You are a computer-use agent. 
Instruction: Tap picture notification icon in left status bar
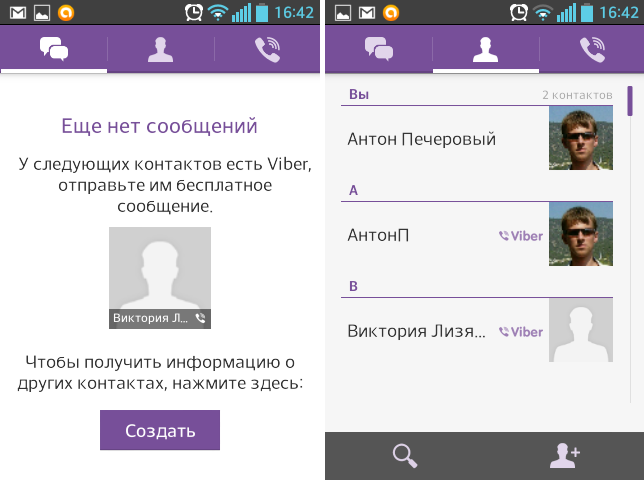(42, 13)
